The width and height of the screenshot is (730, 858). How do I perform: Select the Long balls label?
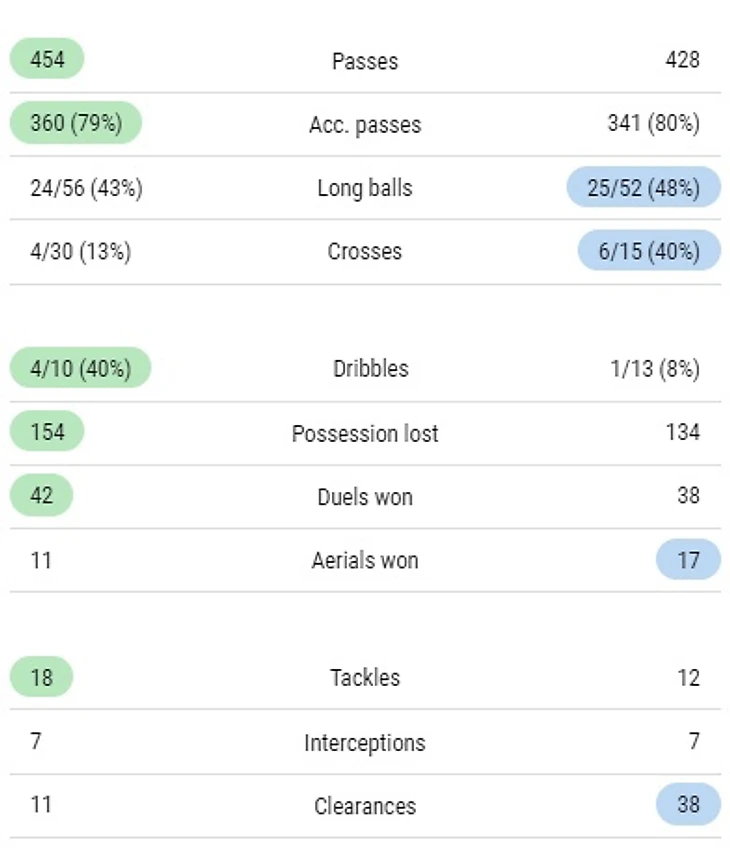click(365, 188)
